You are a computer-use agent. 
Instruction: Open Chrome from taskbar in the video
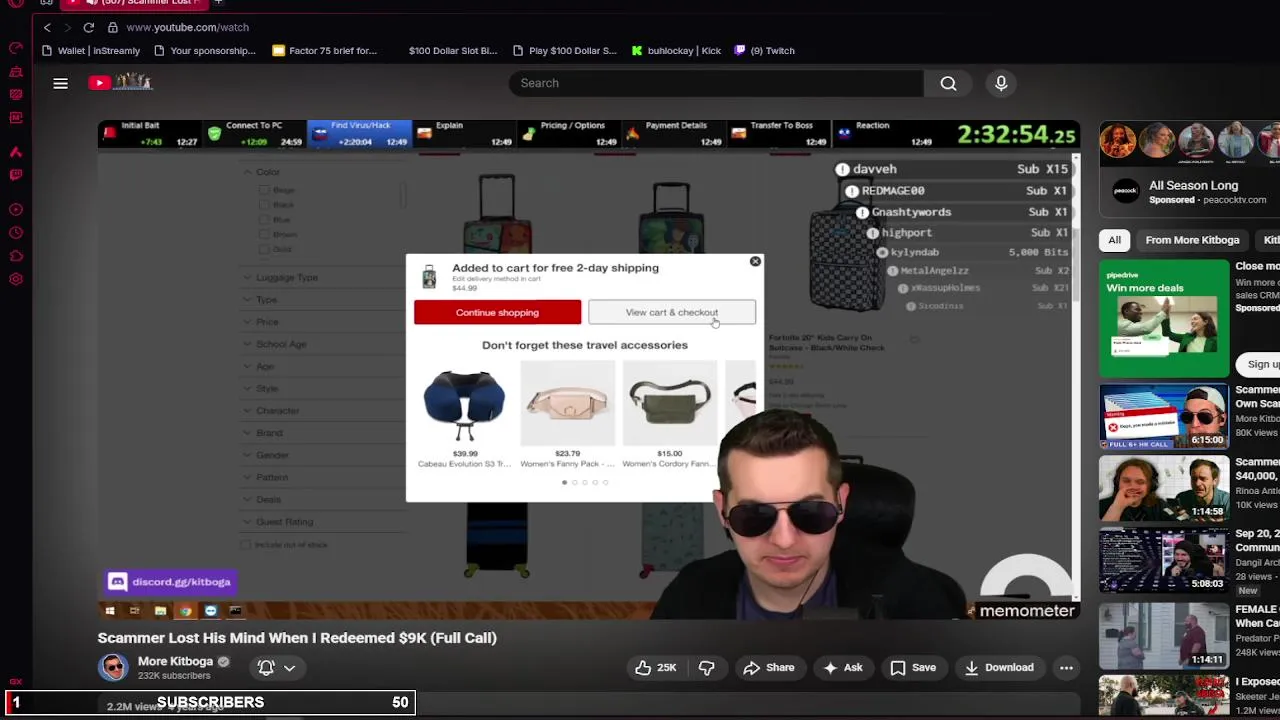185,611
